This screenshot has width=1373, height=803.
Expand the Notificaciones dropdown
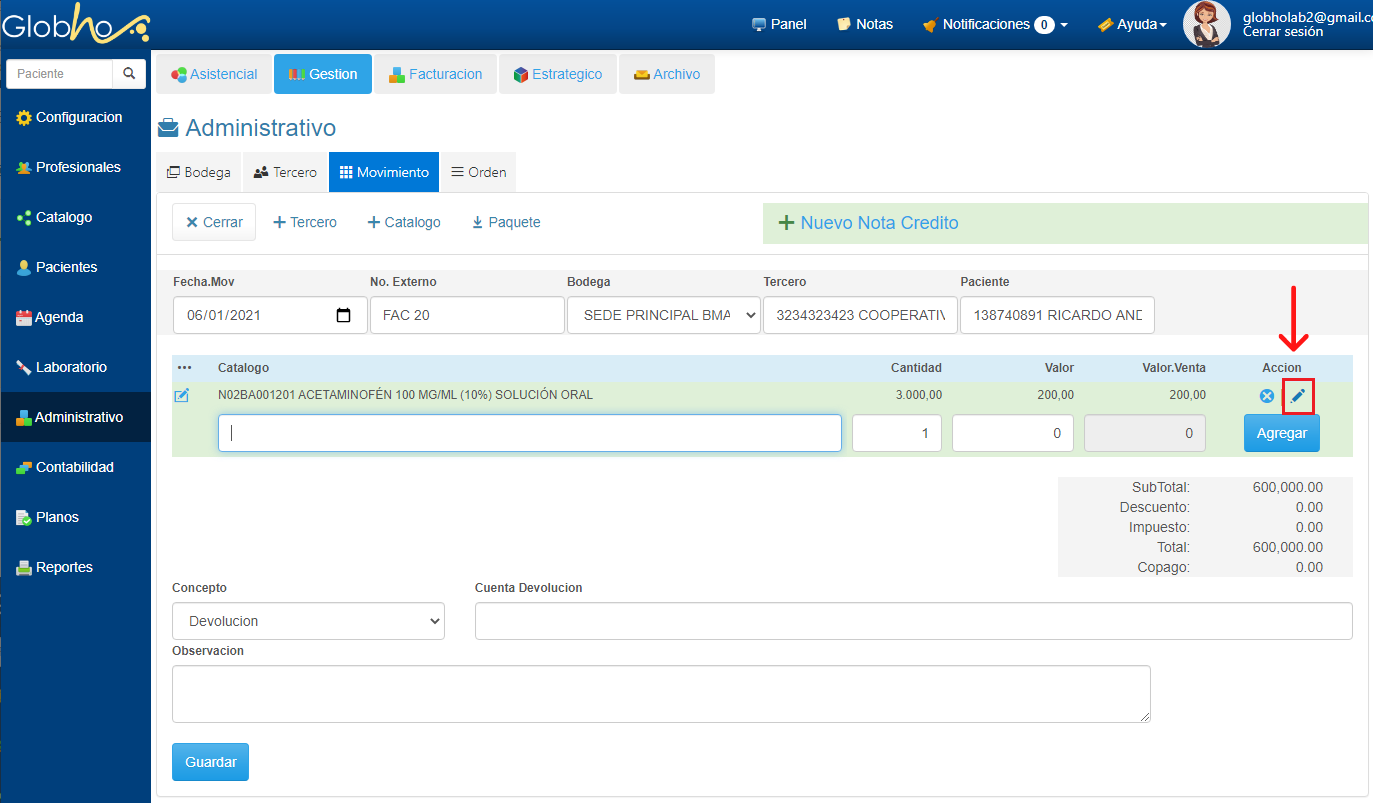[x=994, y=24]
